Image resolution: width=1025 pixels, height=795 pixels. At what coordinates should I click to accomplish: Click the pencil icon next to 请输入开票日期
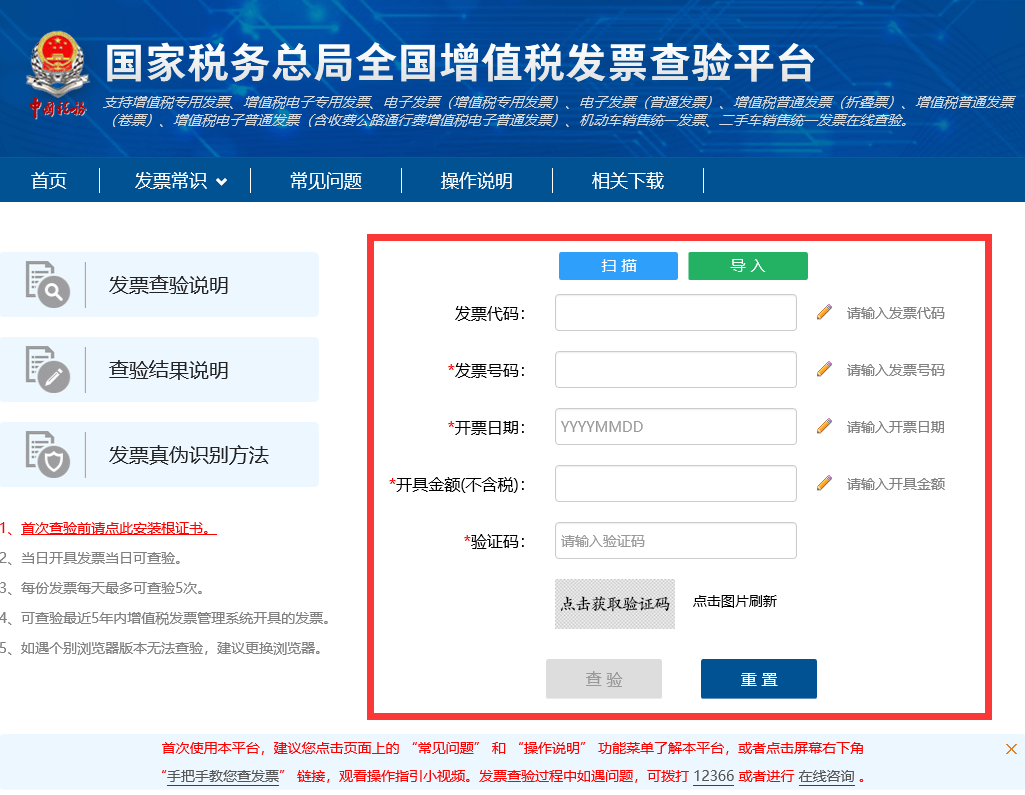[824, 426]
